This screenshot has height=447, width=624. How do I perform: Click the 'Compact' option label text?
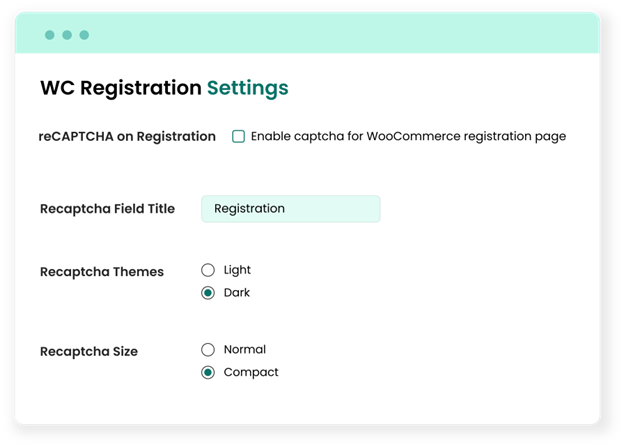pyautogui.click(x=251, y=372)
